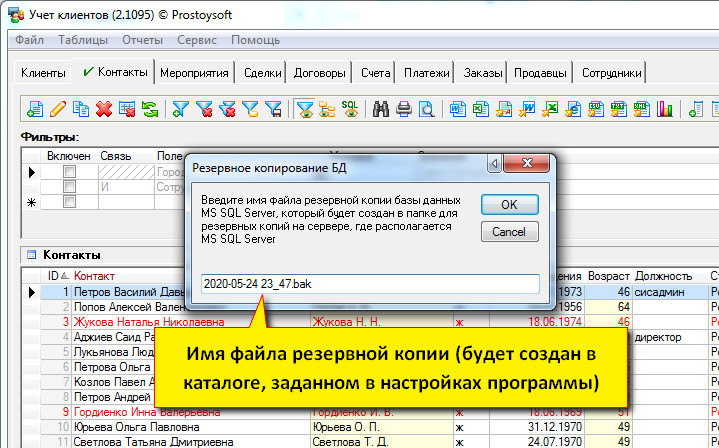This screenshot has height=448, width=719.
Task: Click the print preview magnifier icon
Action: [x=426, y=109]
